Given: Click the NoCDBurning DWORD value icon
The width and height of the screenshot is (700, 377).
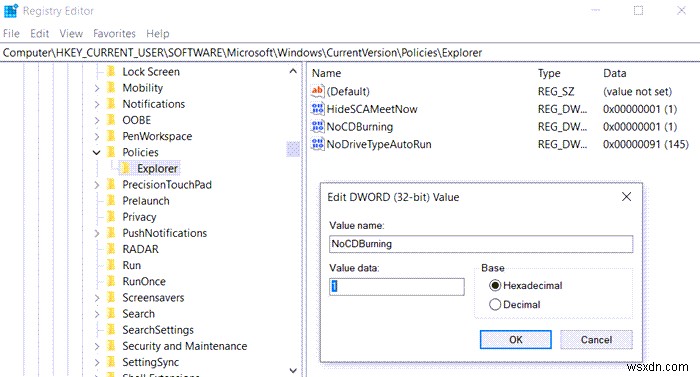Looking at the screenshot, I should point(317,126).
